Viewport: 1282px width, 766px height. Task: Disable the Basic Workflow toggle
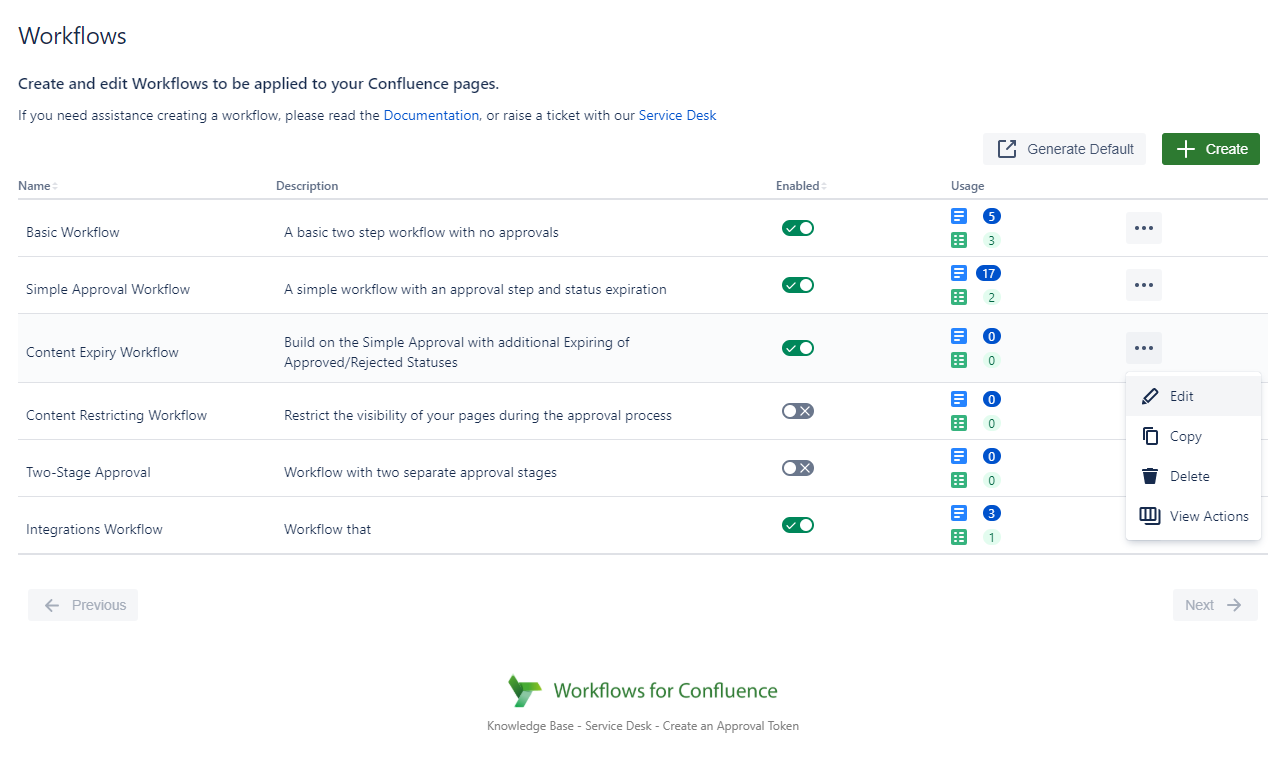pyautogui.click(x=797, y=227)
